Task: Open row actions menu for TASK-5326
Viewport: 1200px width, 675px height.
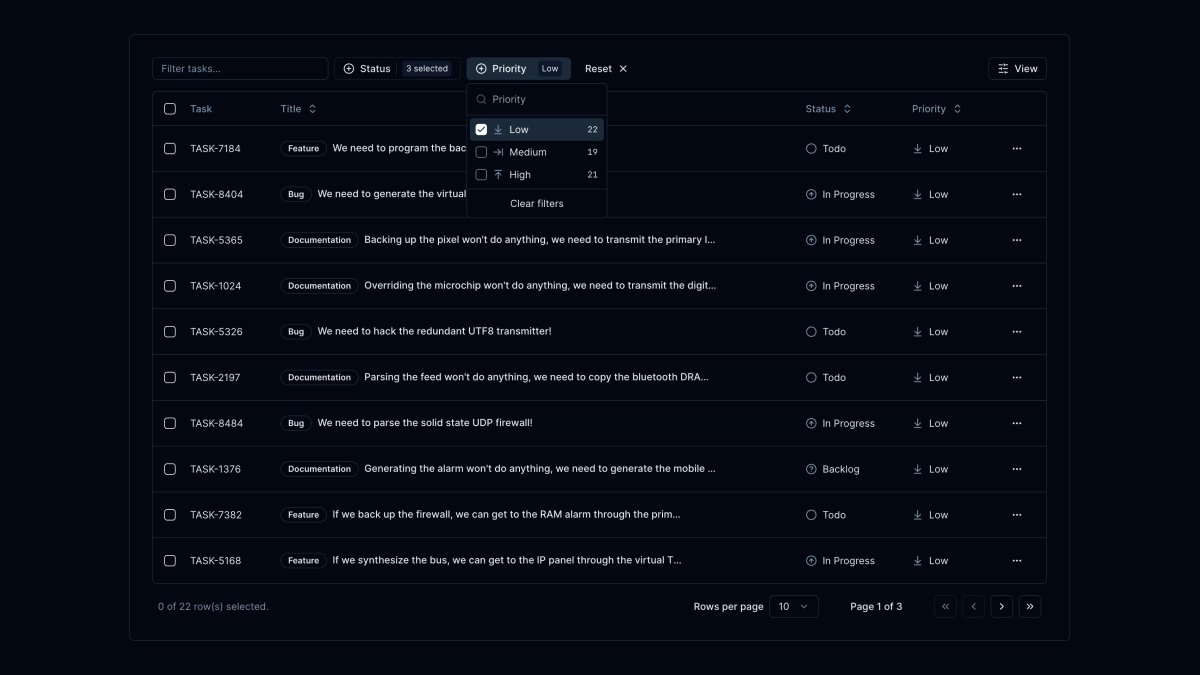Action: [x=1017, y=332]
